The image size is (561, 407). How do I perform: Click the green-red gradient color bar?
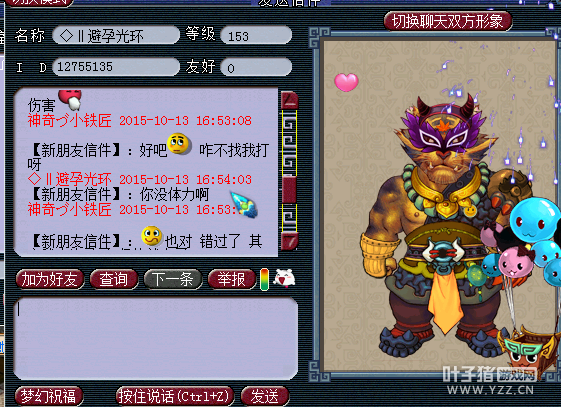pos(264,279)
